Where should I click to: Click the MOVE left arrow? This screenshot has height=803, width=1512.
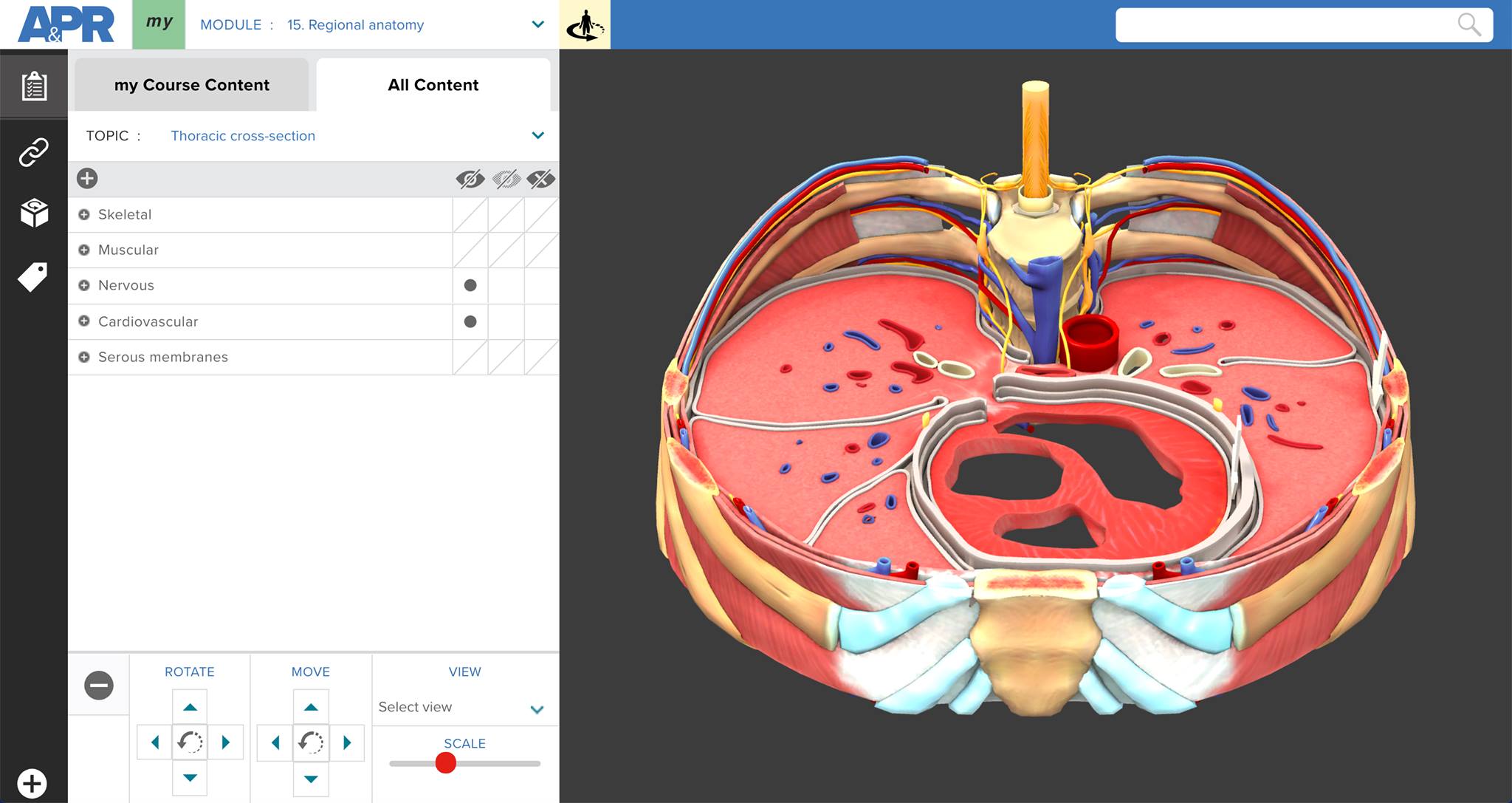pos(275,742)
